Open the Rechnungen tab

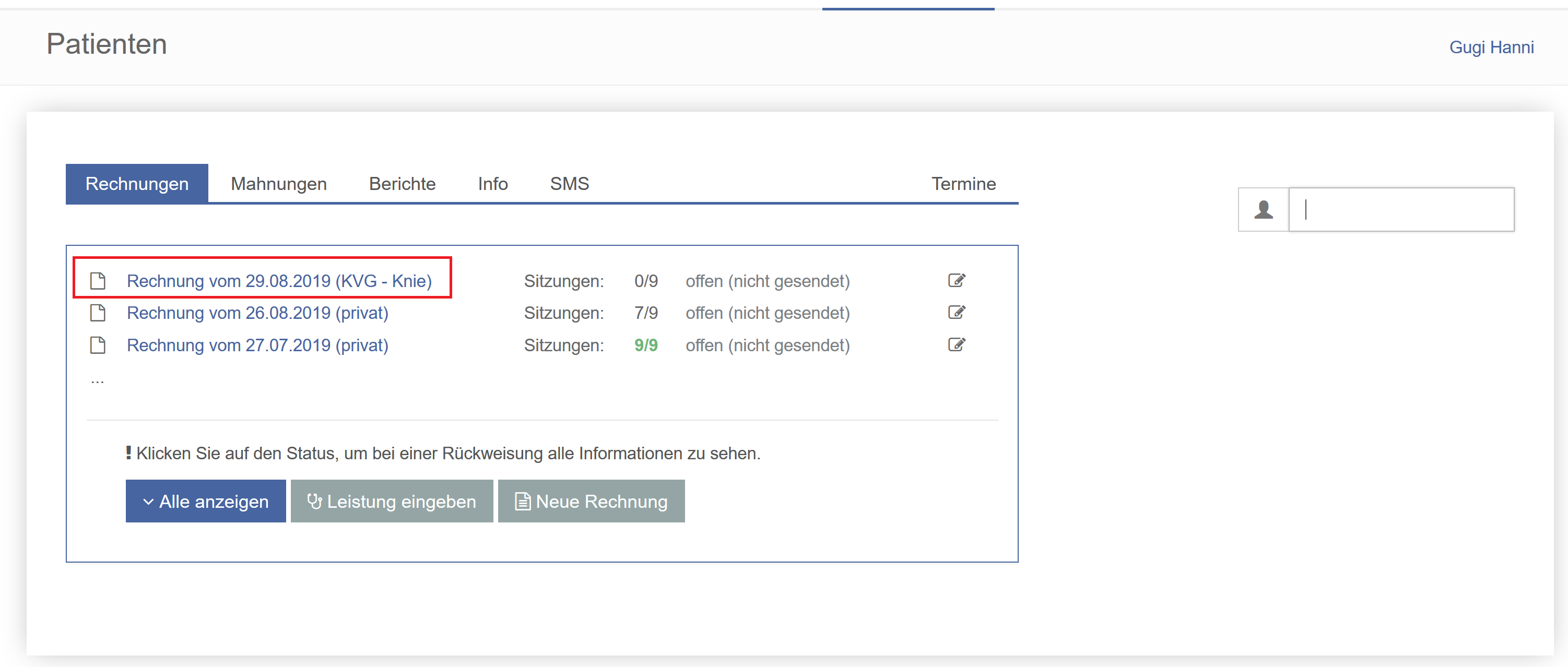pos(137,183)
